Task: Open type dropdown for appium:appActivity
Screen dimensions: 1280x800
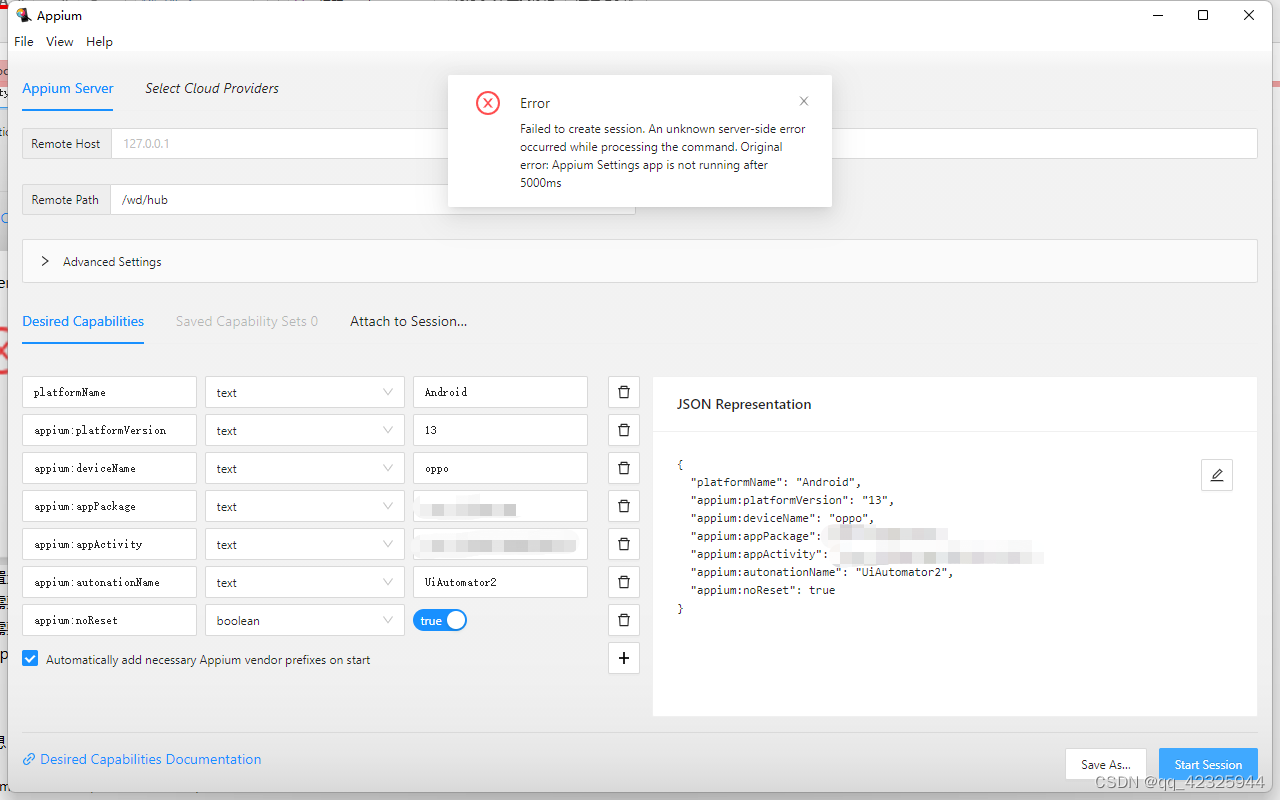Action: (305, 544)
